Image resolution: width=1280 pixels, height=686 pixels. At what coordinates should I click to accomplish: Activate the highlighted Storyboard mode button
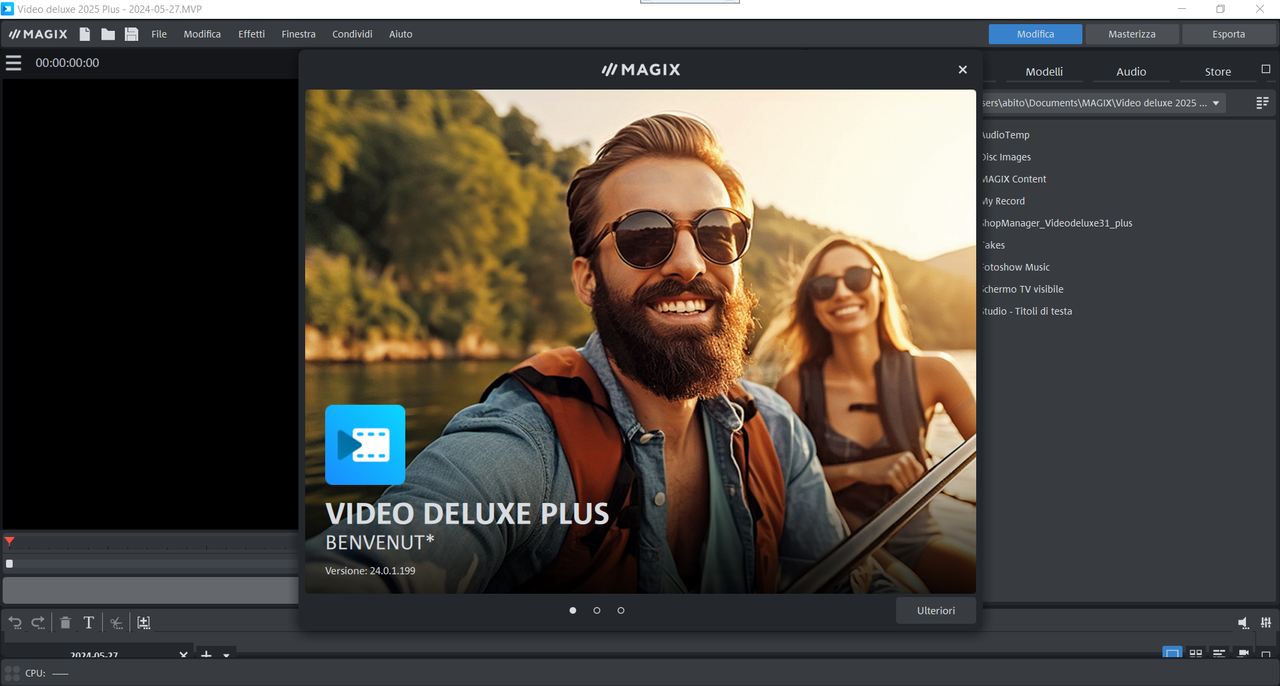point(1172,653)
